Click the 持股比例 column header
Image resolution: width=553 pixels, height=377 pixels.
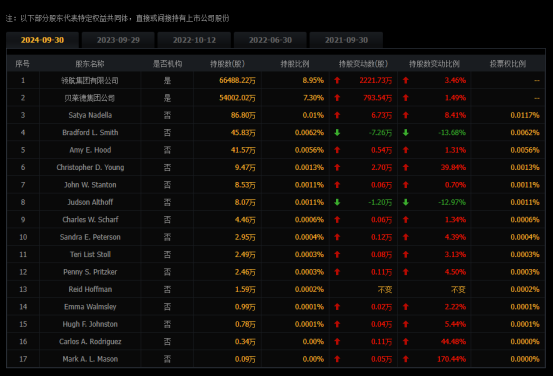[x=295, y=64]
